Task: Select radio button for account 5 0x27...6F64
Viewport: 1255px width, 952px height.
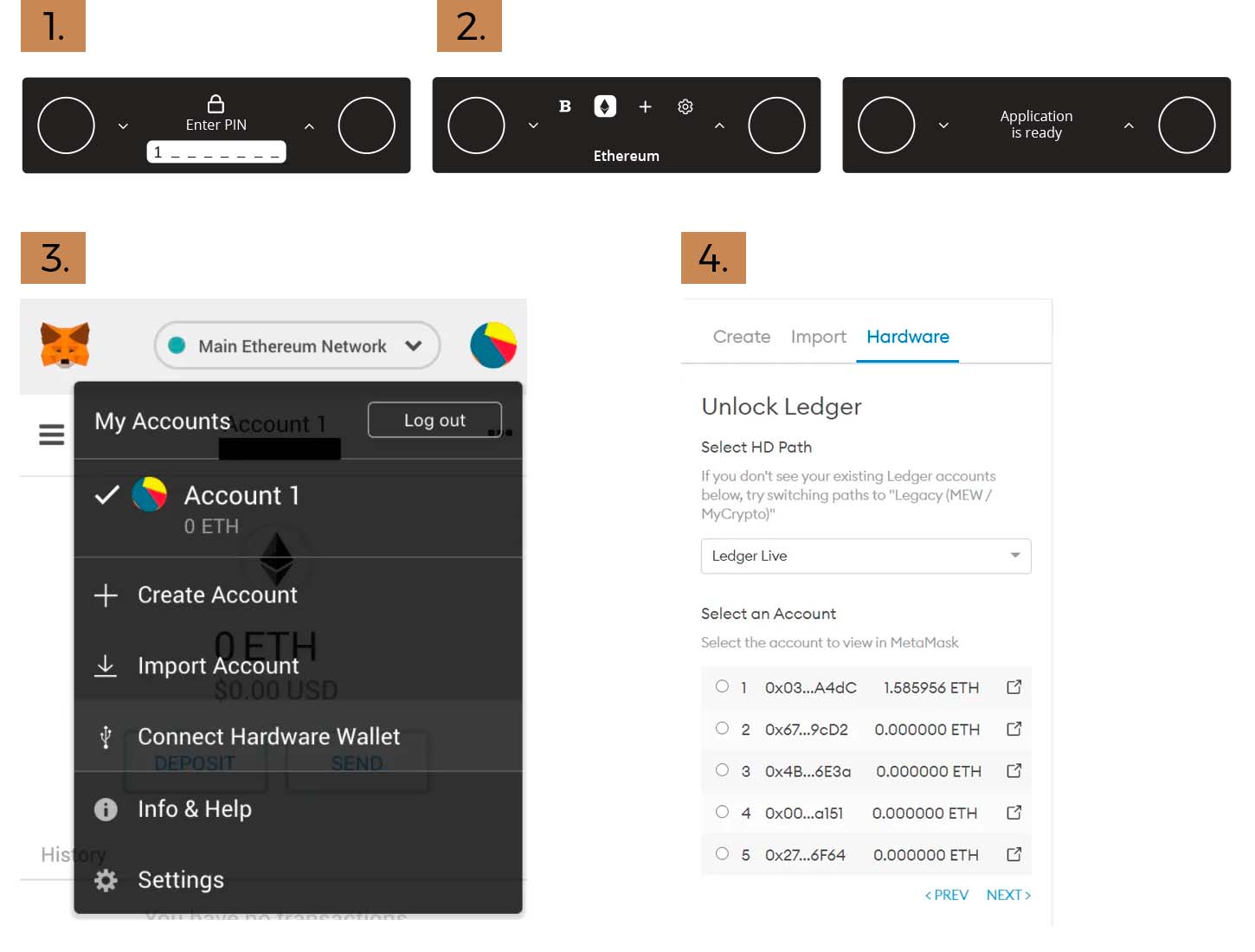Action: click(722, 853)
